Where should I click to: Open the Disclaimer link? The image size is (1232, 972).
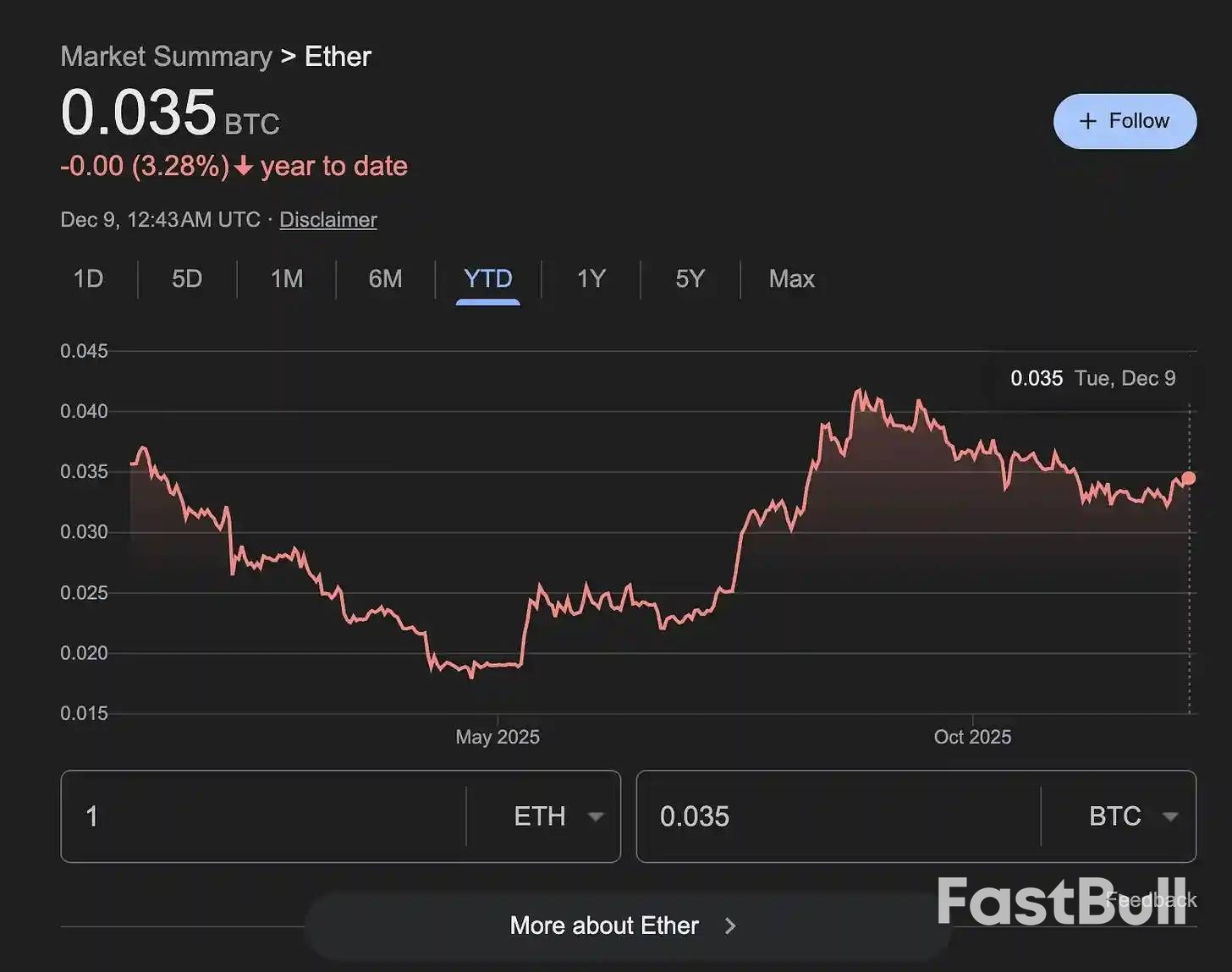tap(327, 220)
